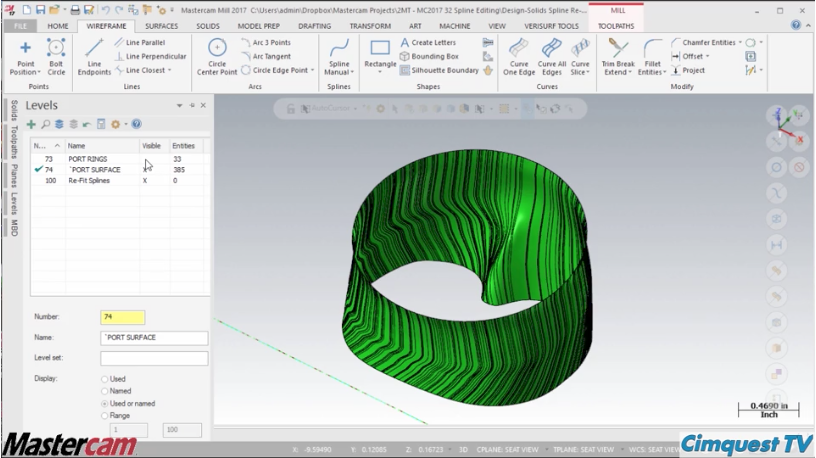Expand the Offset dropdown arrow
Image resolution: width=816 pixels, height=458 pixels.
(x=708, y=56)
